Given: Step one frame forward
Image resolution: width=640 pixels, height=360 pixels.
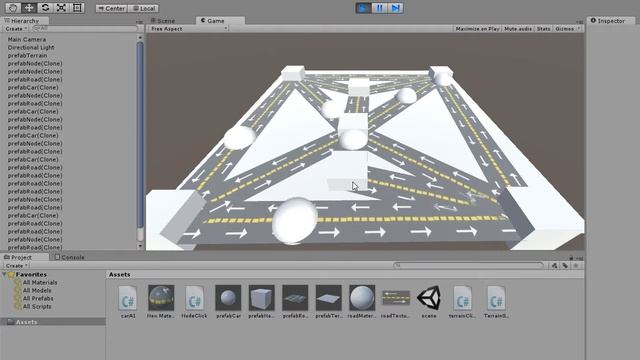Looking at the screenshot, I should tap(396, 8).
